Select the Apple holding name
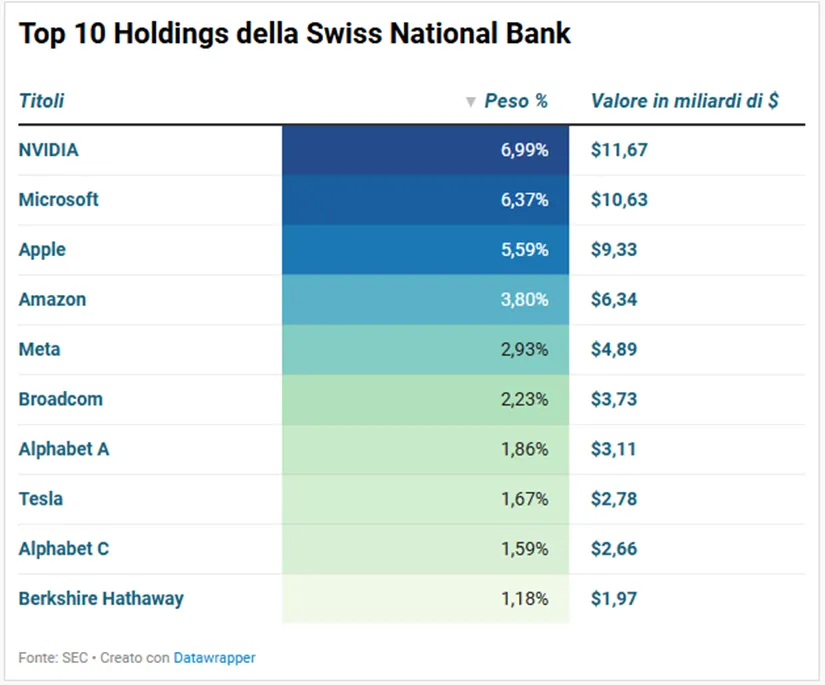This screenshot has width=825, height=685. click(42, 249)
